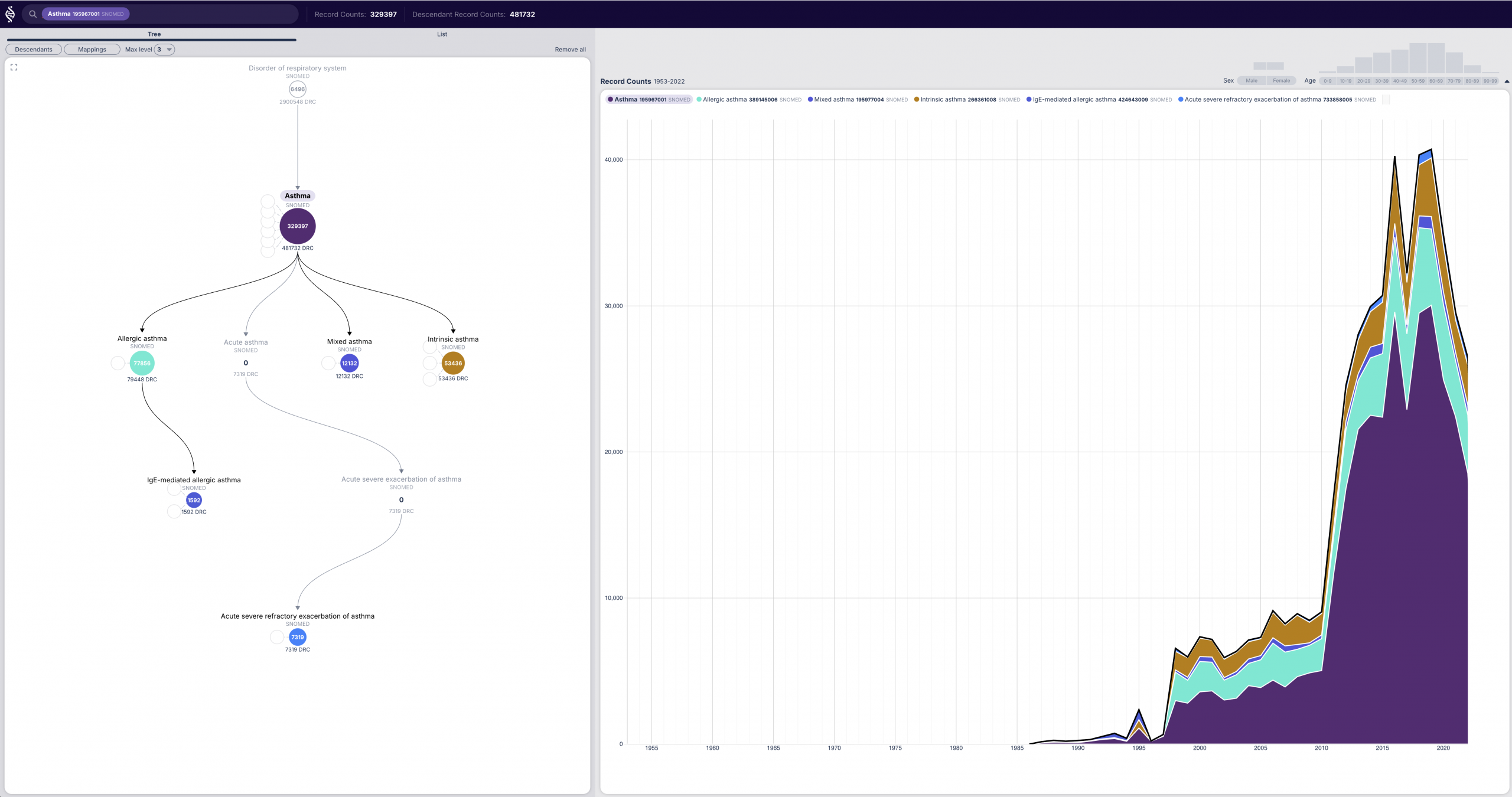Image resolution: width=1512 pixels, height=797 pixels.
Task: Toggle the 50-59 age filter
Action: pyautogui.click(x=1417, y=81)
